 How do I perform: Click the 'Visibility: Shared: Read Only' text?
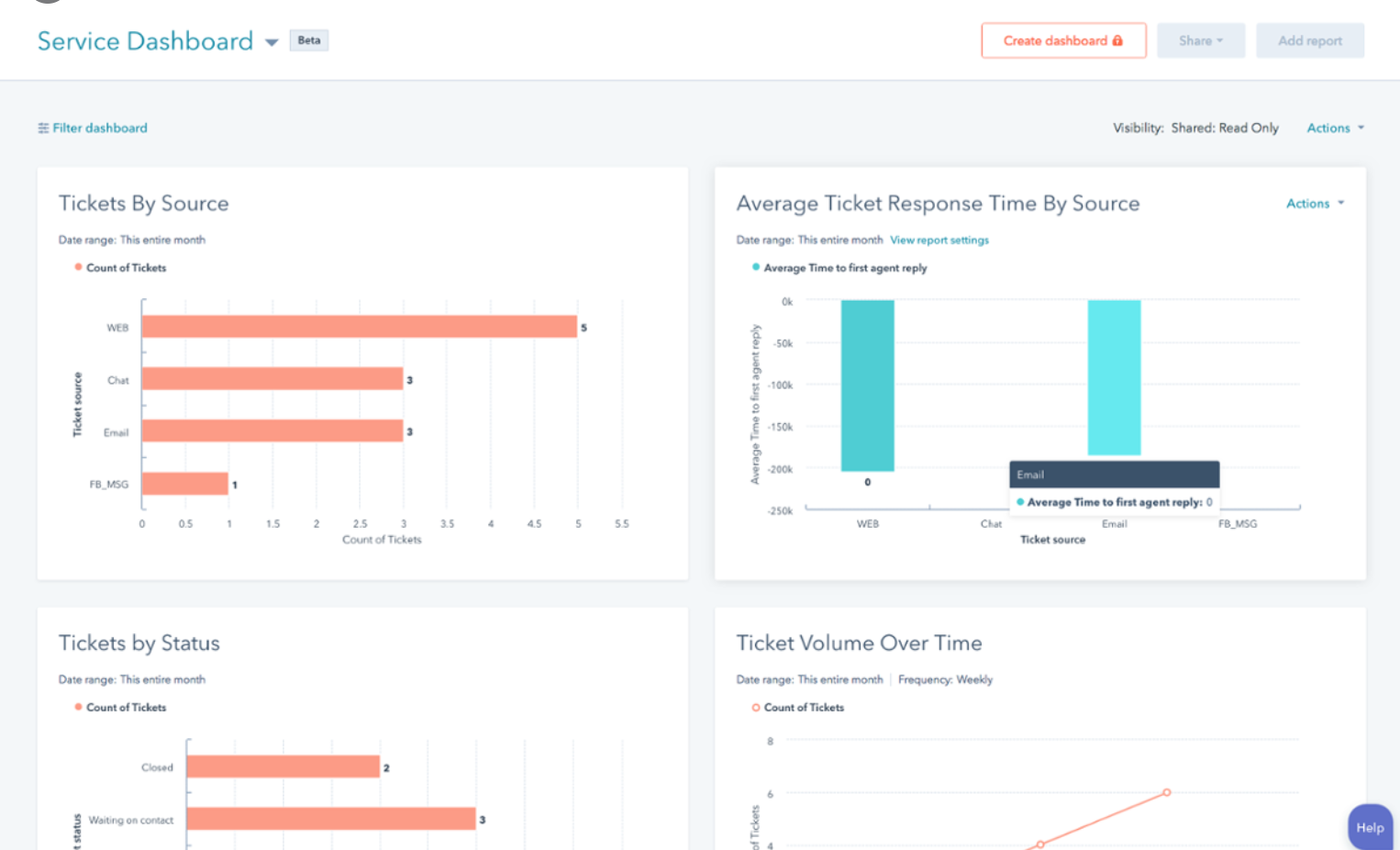coord(1195,128)
